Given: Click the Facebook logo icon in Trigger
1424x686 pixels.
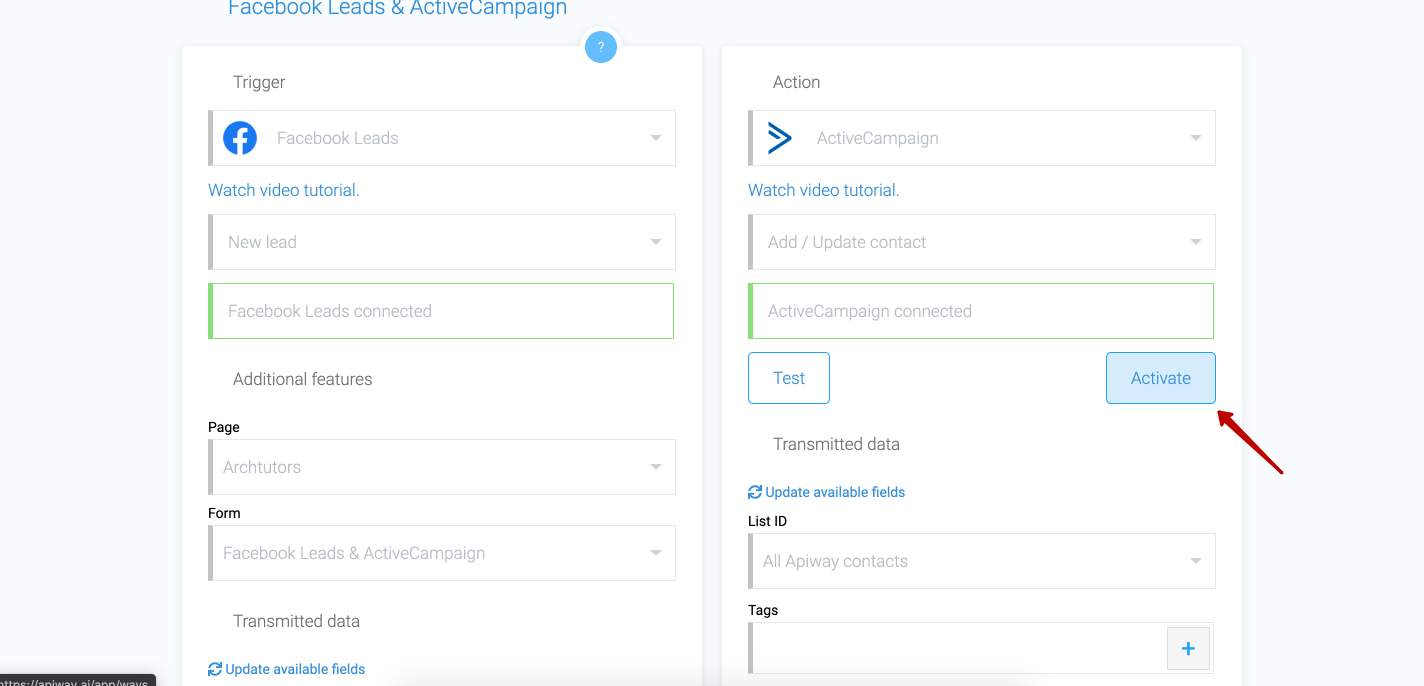Looking at the screenshot, I should 240,138.
